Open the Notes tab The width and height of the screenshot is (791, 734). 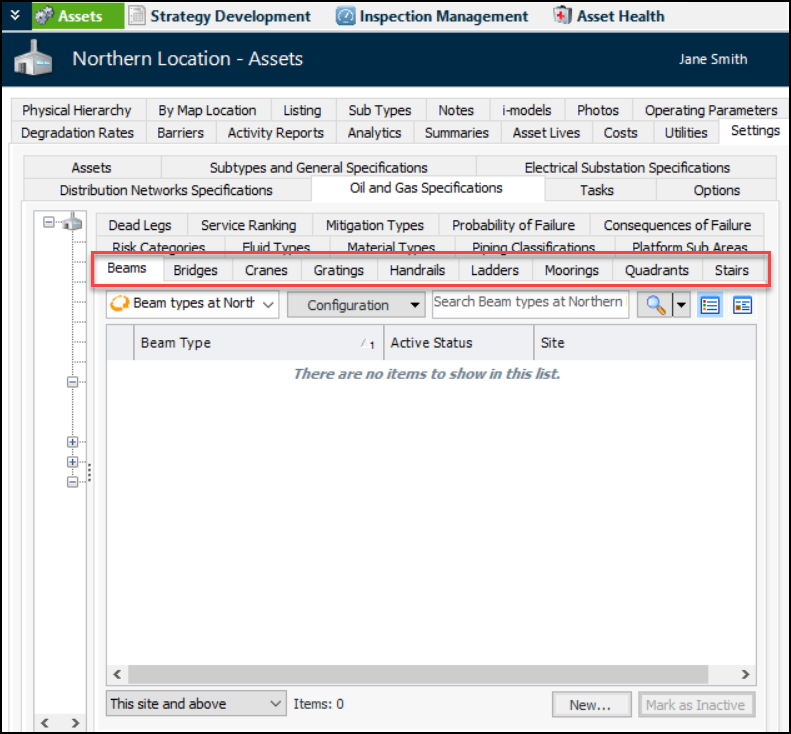456,110
